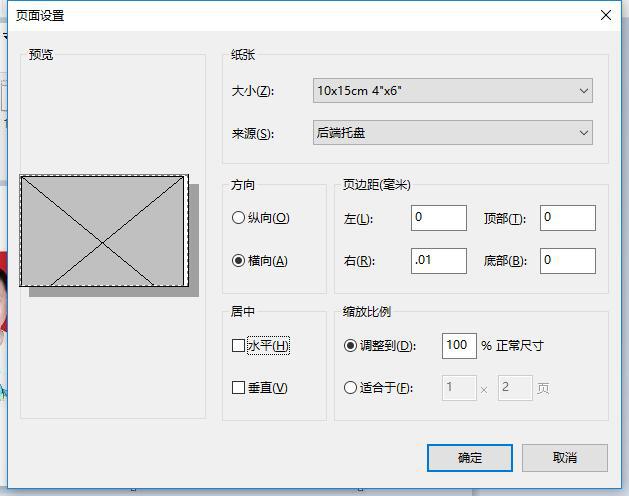Viewport: 629px width, 496px height.
Task: Click the 确定 OK button
Action: pyautogui.click(x=470, y=457)
